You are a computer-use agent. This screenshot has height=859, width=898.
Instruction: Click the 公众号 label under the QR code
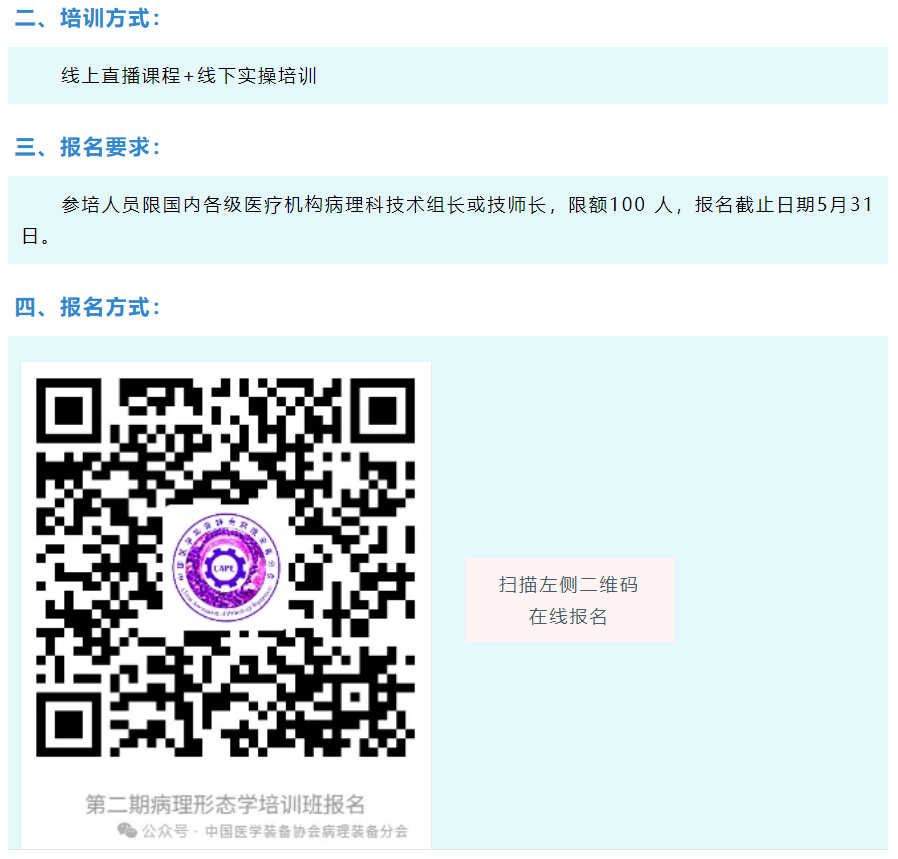[x=165, y=831]
